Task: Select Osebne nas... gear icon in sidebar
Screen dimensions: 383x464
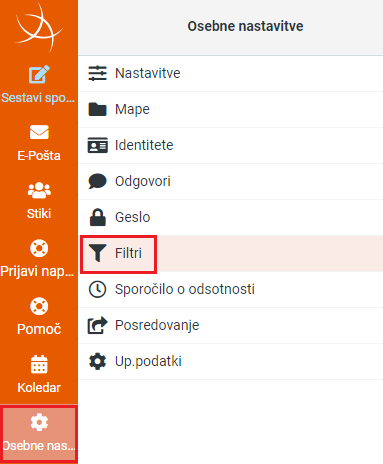Action: tap(39, 422)
